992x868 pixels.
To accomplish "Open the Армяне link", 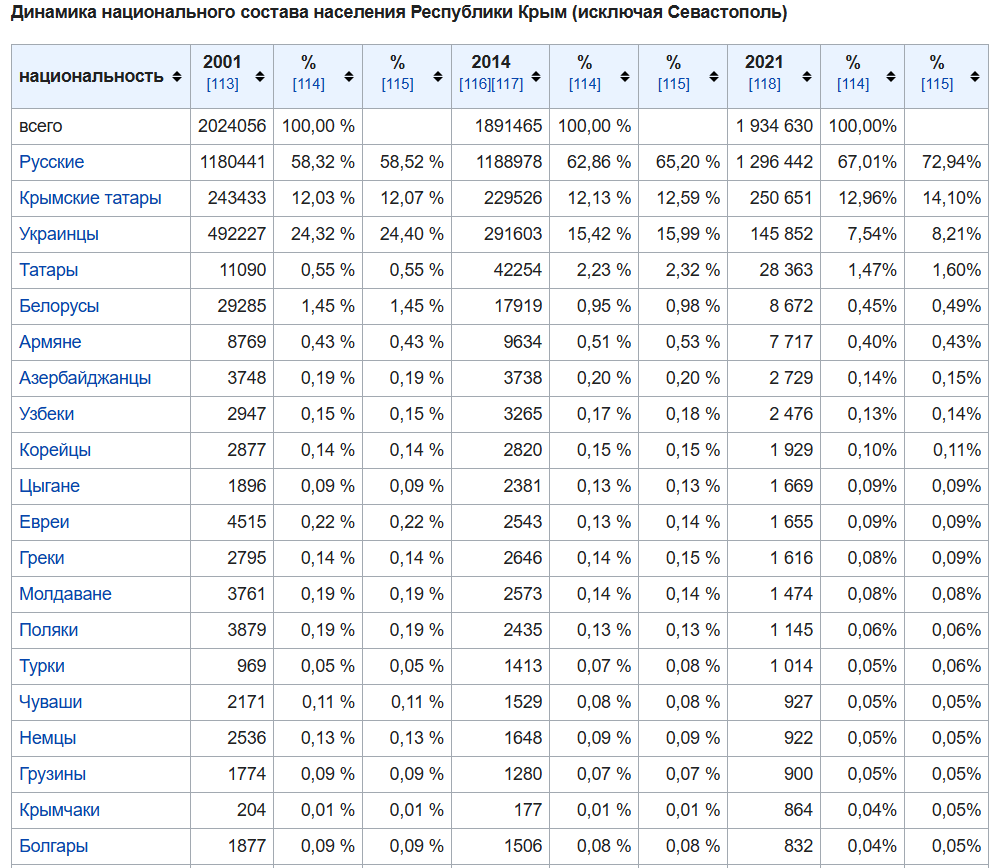I will coord(50,342).
